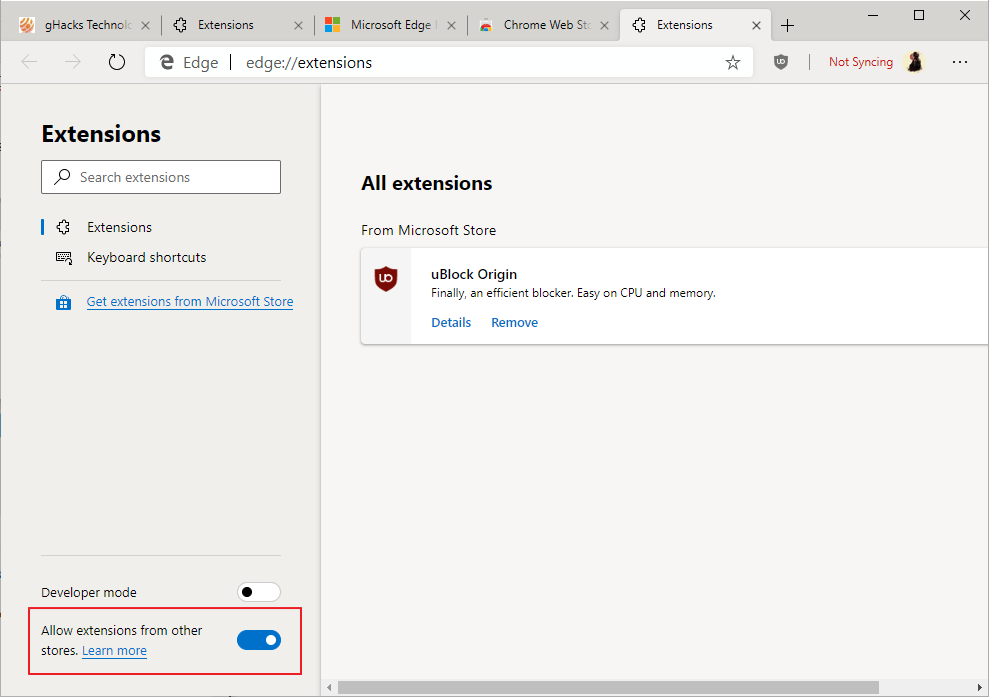This screenshot has height=697, width=989.
Task: Click the browser back arrow
Action: point(29,62)
